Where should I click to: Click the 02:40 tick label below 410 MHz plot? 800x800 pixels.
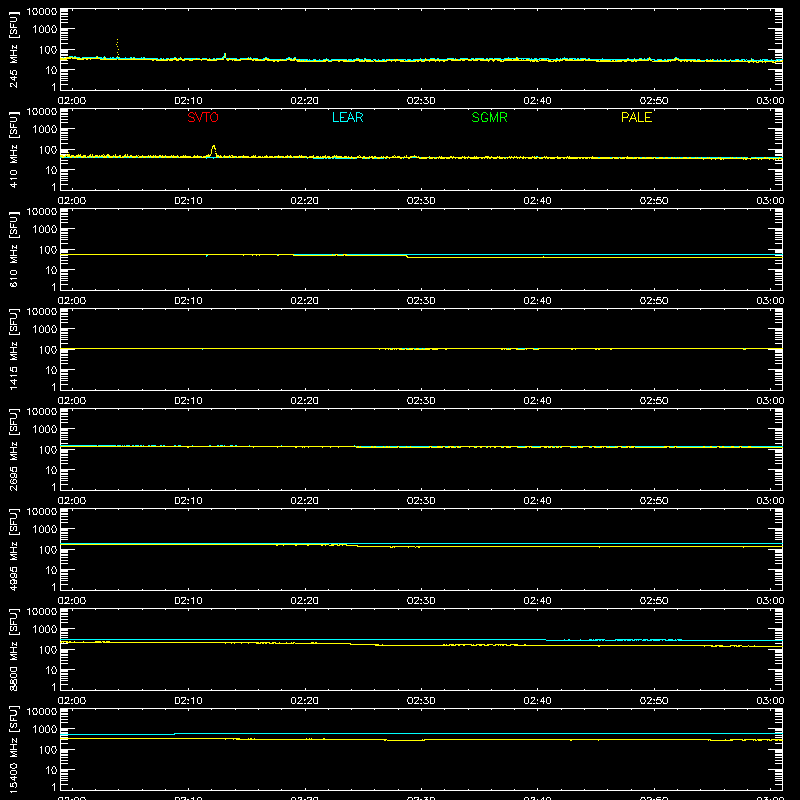click(537, 201)
